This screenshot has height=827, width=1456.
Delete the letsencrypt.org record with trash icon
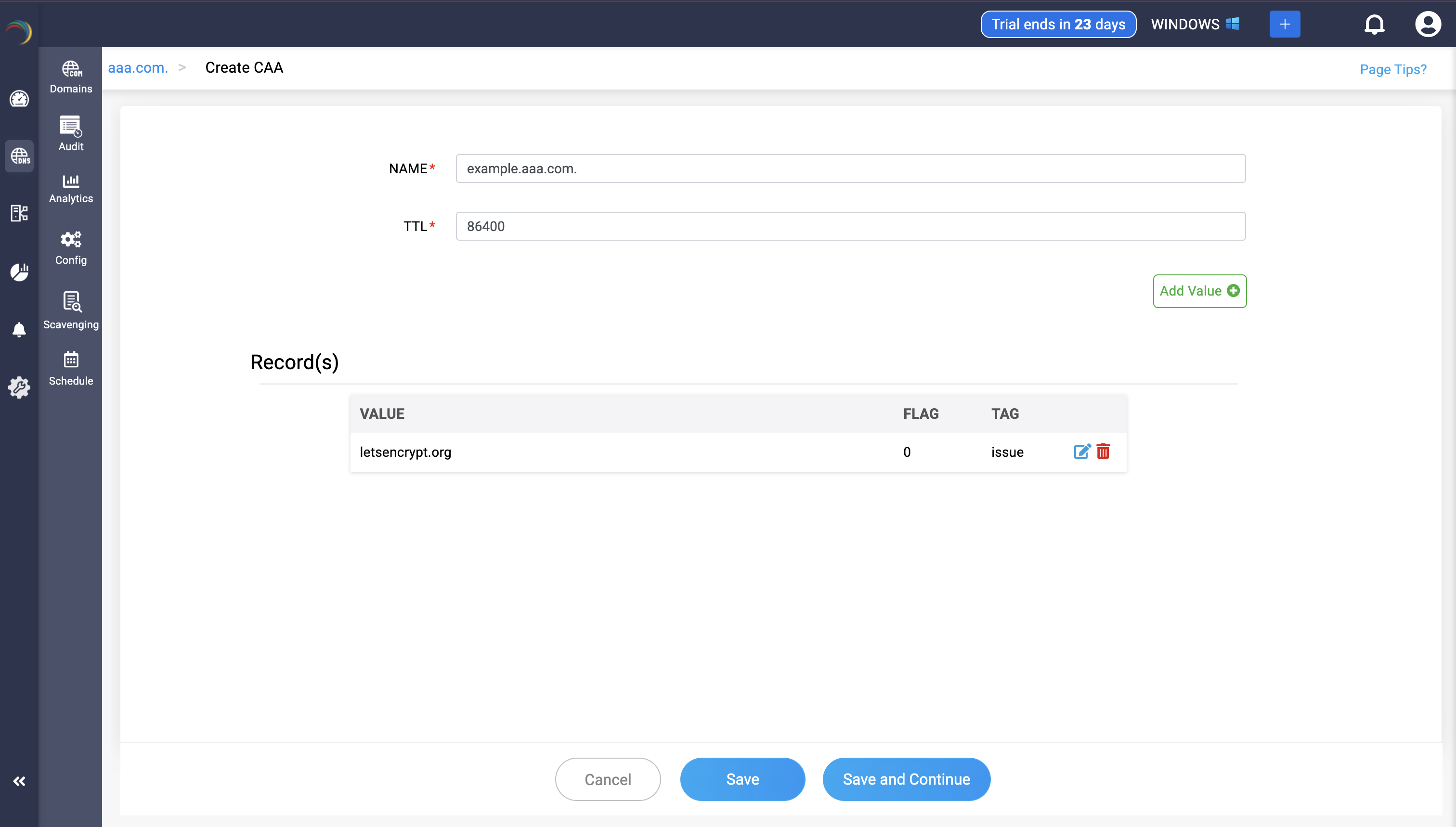point(1103,452)
